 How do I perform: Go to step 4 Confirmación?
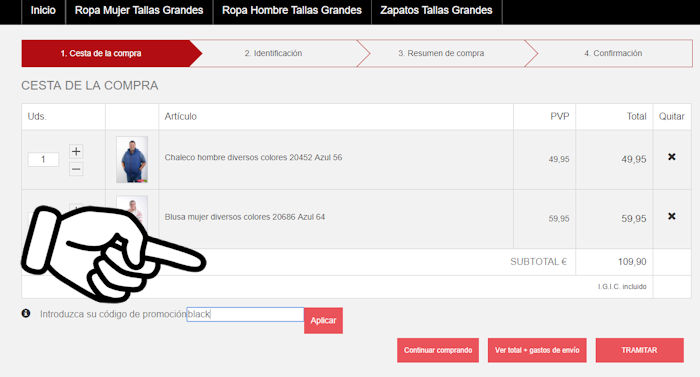[613, 54]
